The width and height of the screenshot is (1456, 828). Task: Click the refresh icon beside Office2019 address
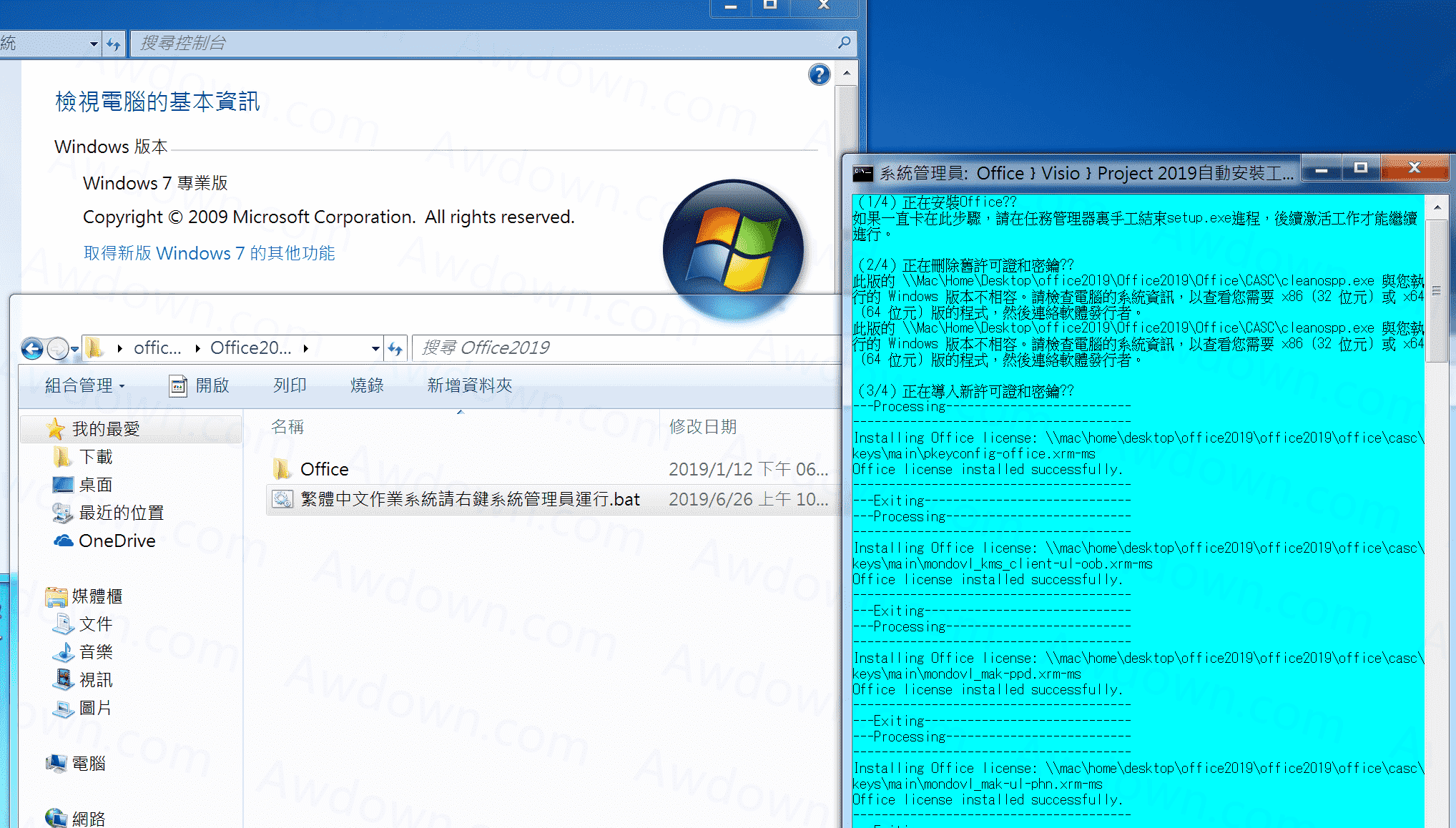(x=395, y=348)
